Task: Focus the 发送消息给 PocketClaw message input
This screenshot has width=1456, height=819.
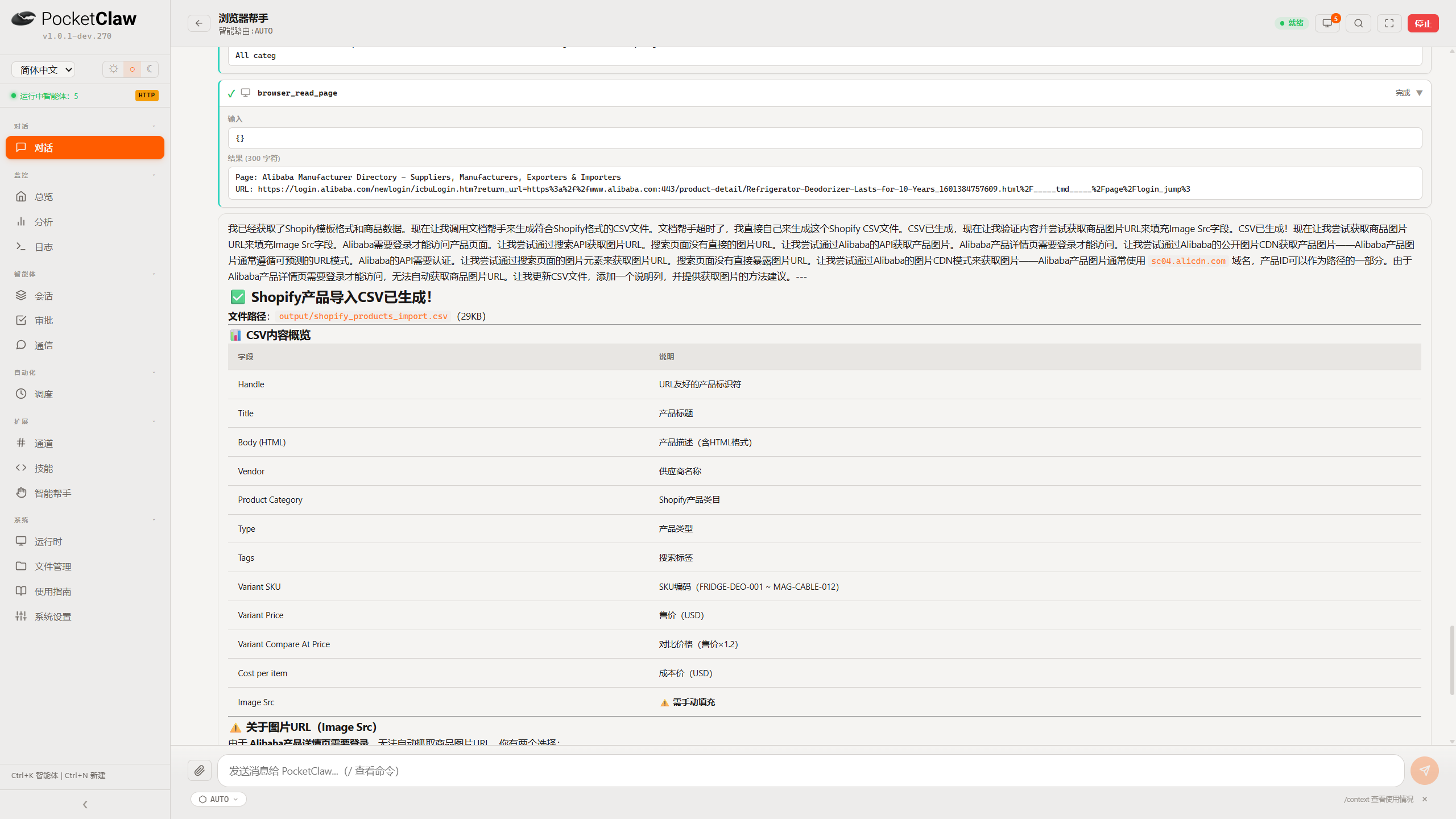Action: (810, 771)
